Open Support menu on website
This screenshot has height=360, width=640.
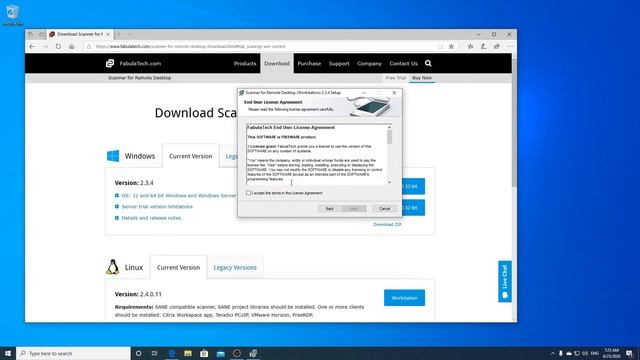tap(339, 63)
